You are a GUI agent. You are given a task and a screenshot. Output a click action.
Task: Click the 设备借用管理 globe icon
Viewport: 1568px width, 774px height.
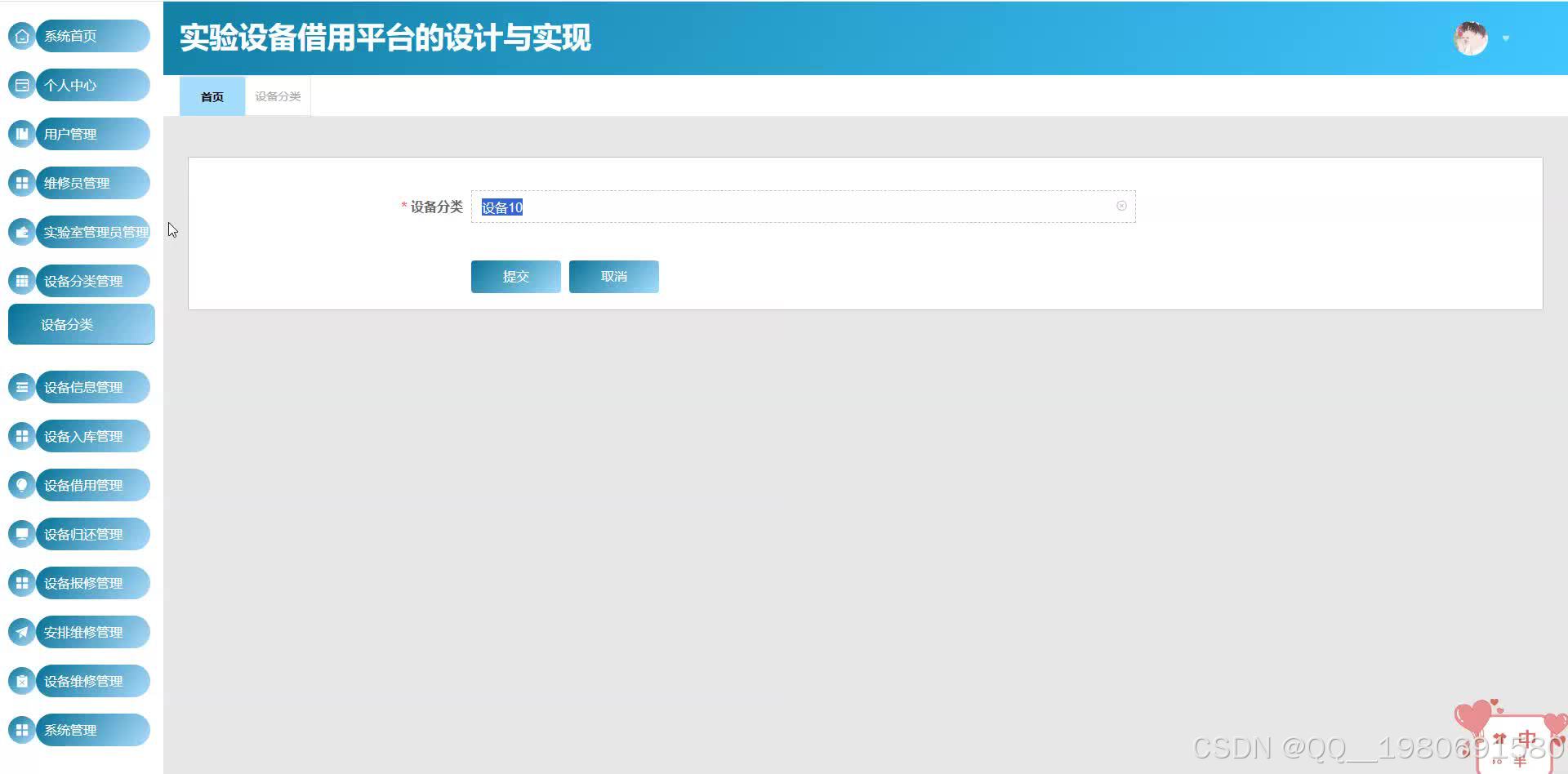[x=21, y=485]
